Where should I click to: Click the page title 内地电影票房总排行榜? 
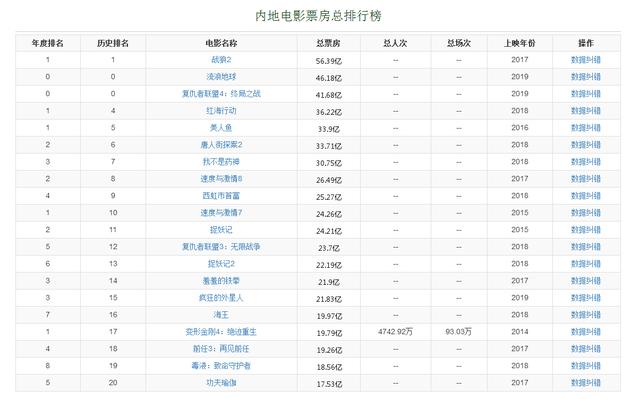pyautogui.click(x=318, y=16)
